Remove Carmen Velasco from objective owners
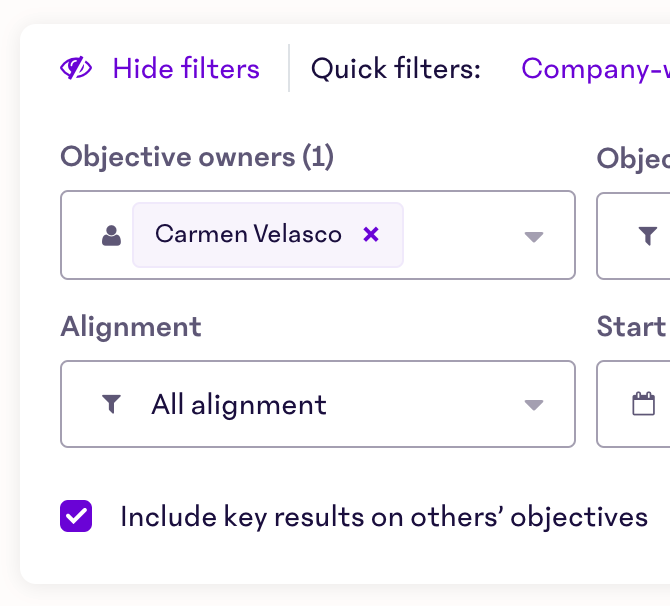The image size is (670, 606). tap(371, 235)
